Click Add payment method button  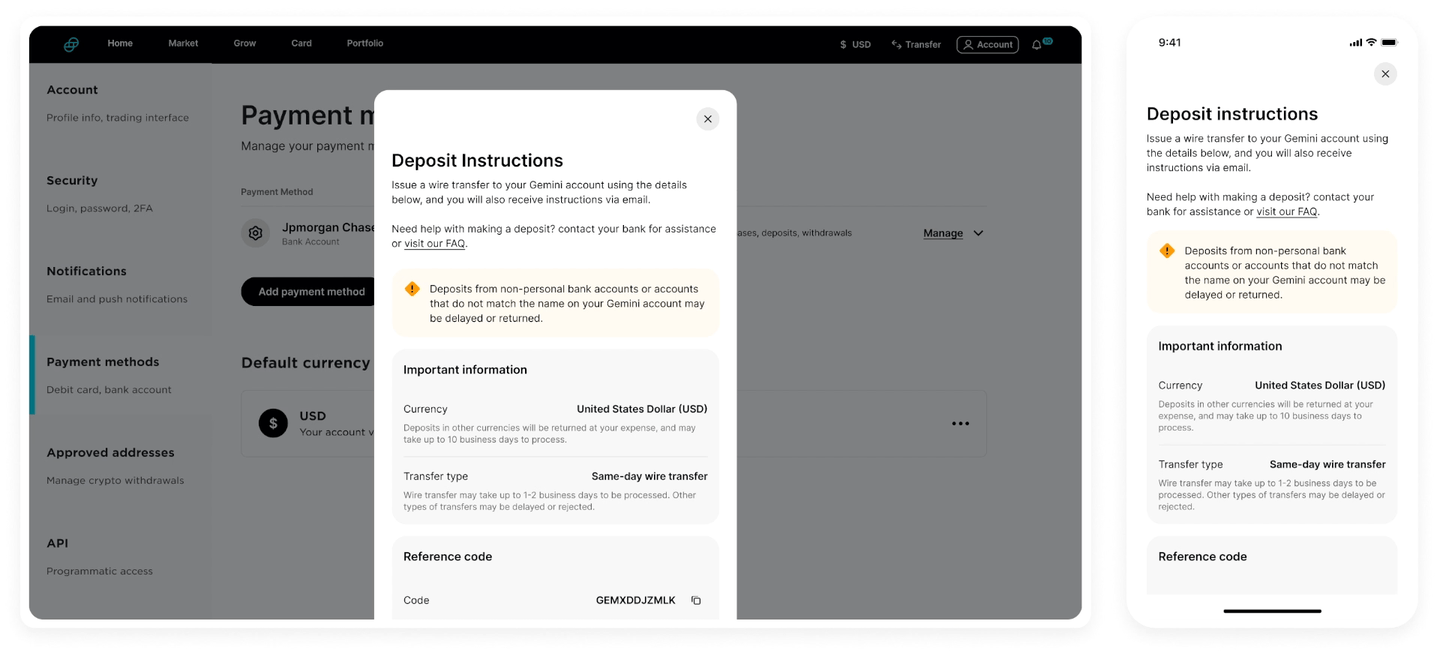point(311,292)
